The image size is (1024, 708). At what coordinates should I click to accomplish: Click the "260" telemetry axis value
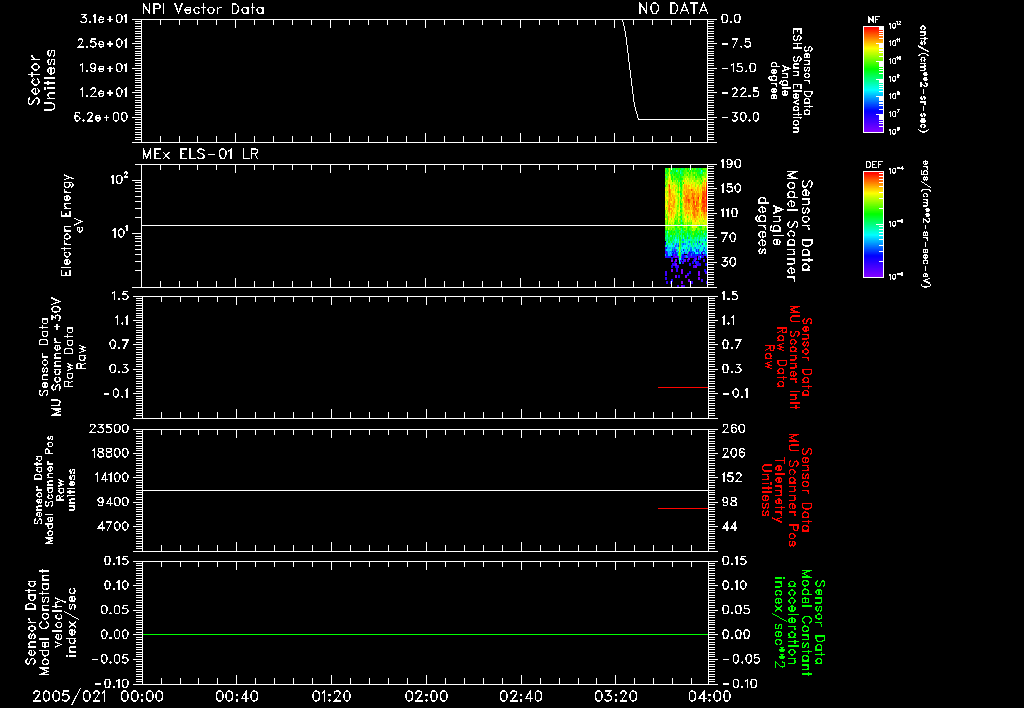pos(733,429)
